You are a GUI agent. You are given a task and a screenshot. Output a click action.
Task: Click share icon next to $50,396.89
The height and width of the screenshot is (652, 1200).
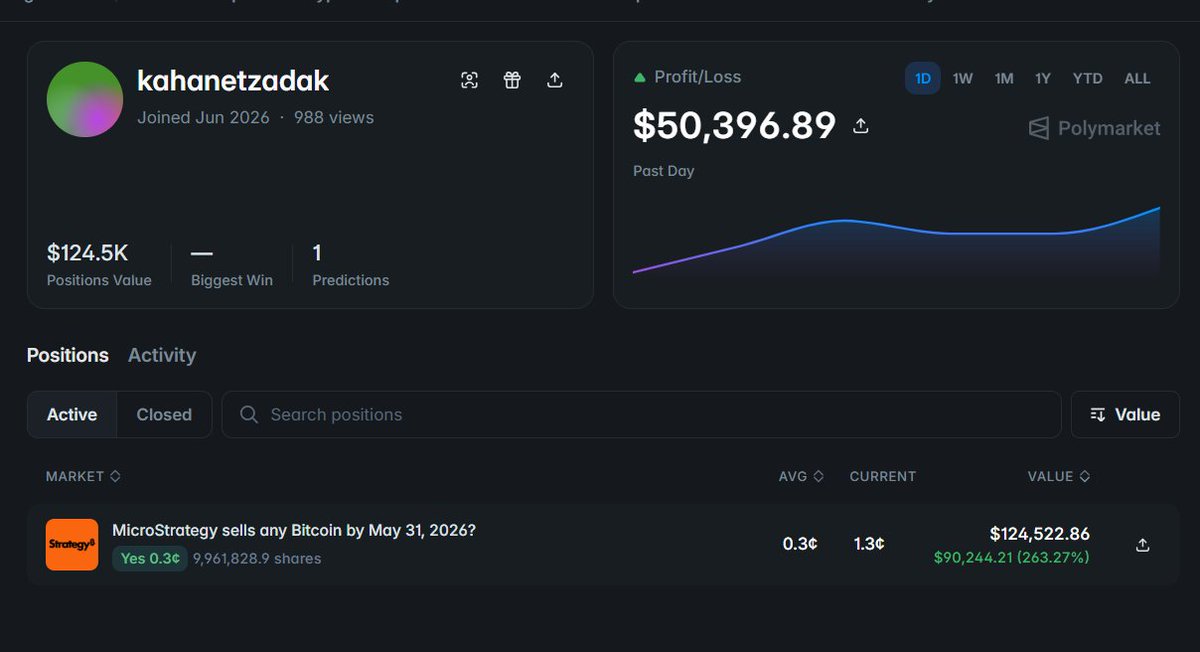860,126
